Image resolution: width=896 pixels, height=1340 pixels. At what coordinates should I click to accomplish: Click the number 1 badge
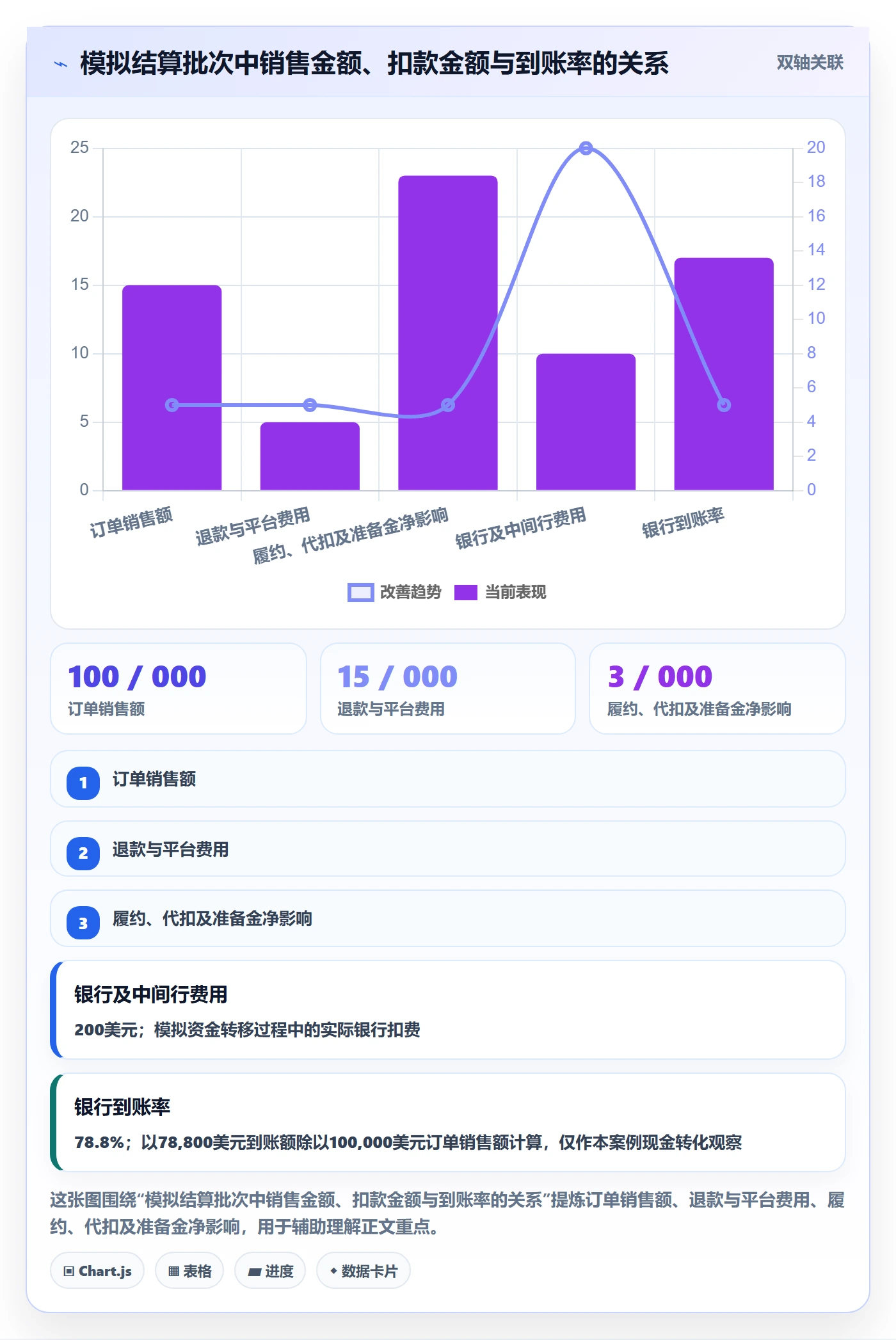83,783
